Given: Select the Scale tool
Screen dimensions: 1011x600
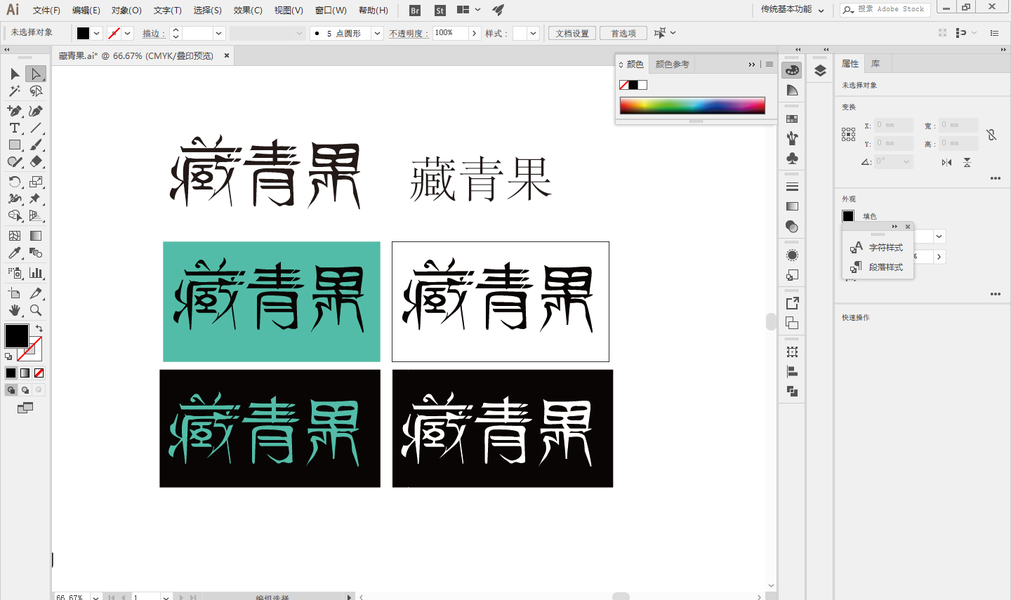Looking at the screenshot, I should (x=35, y=182).
